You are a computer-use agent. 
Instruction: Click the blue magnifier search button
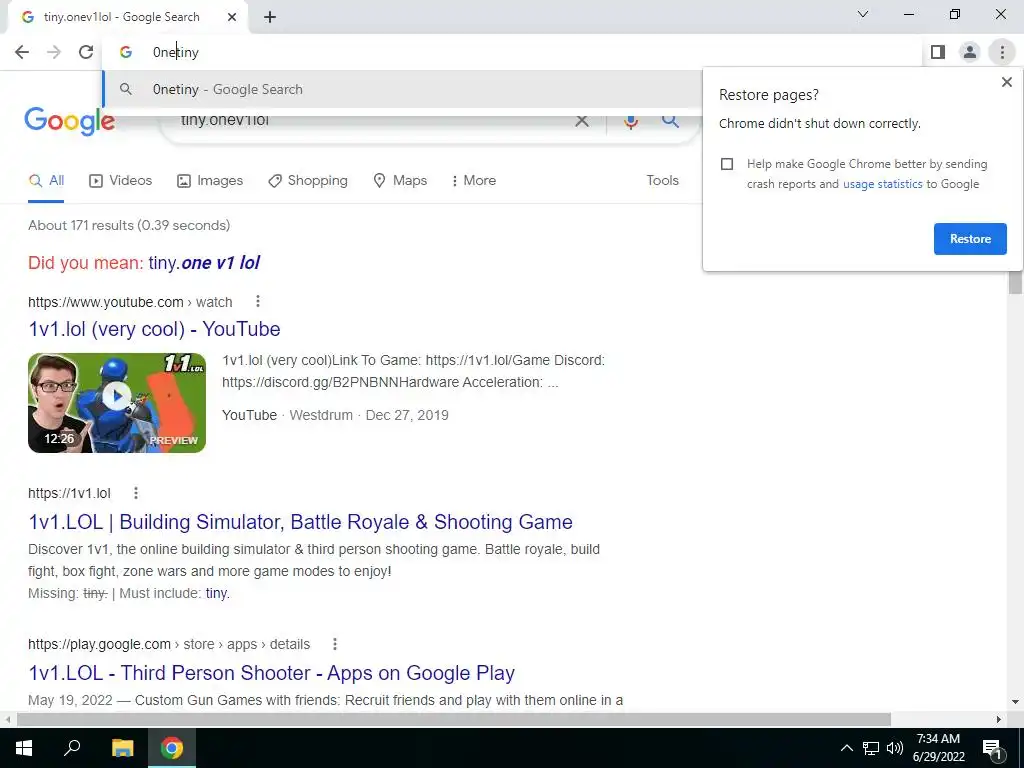[x=670, y=120]
